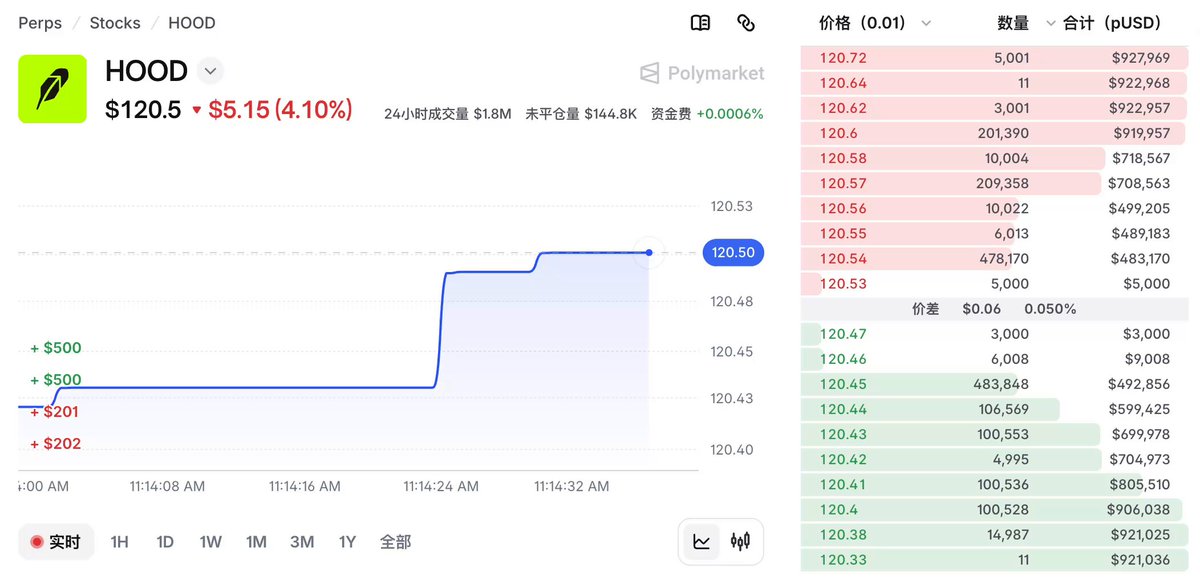
Task: Copy the page link with the chain icon
Action: (746, 22)
